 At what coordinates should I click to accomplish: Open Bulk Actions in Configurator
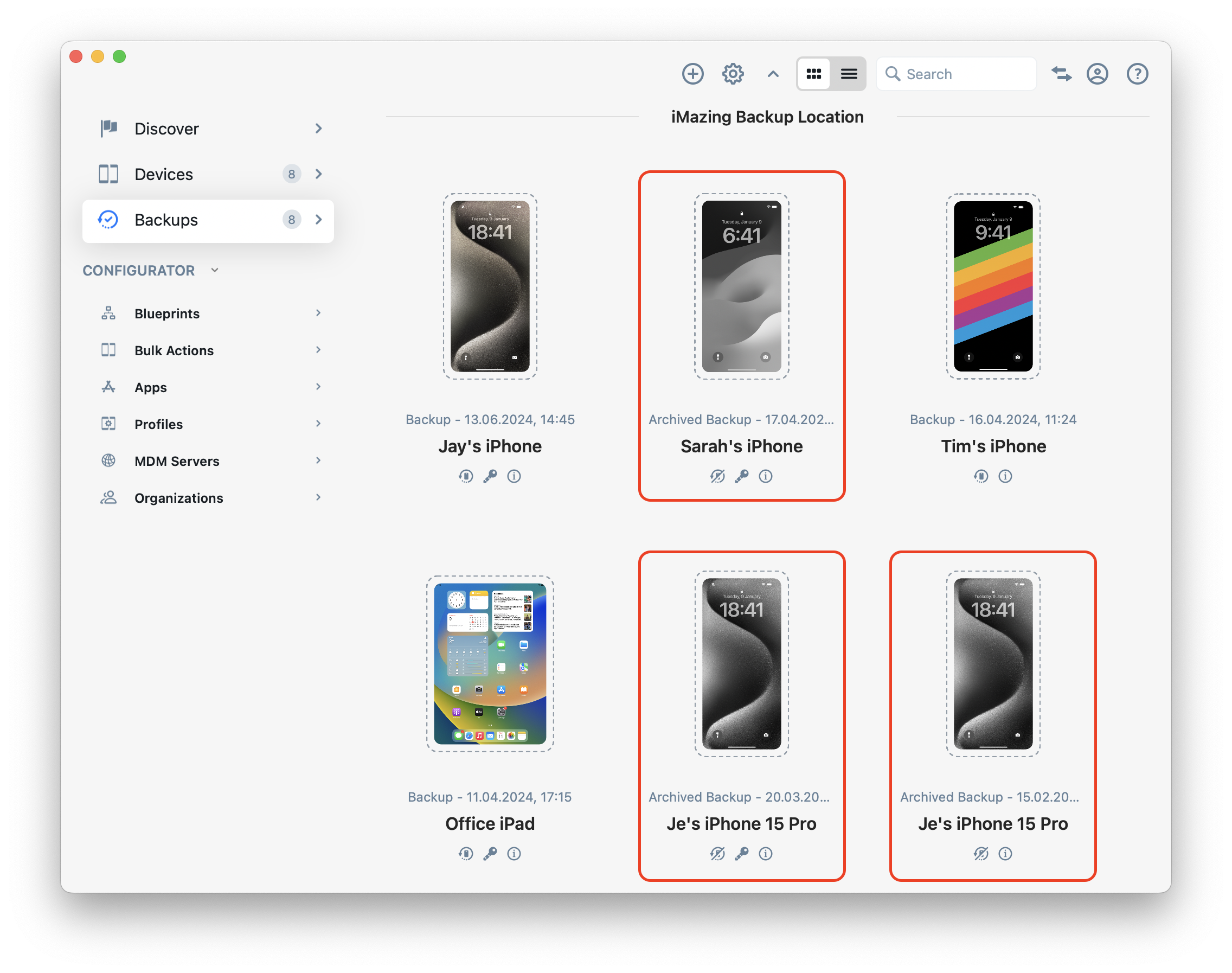tap(208, 350)
